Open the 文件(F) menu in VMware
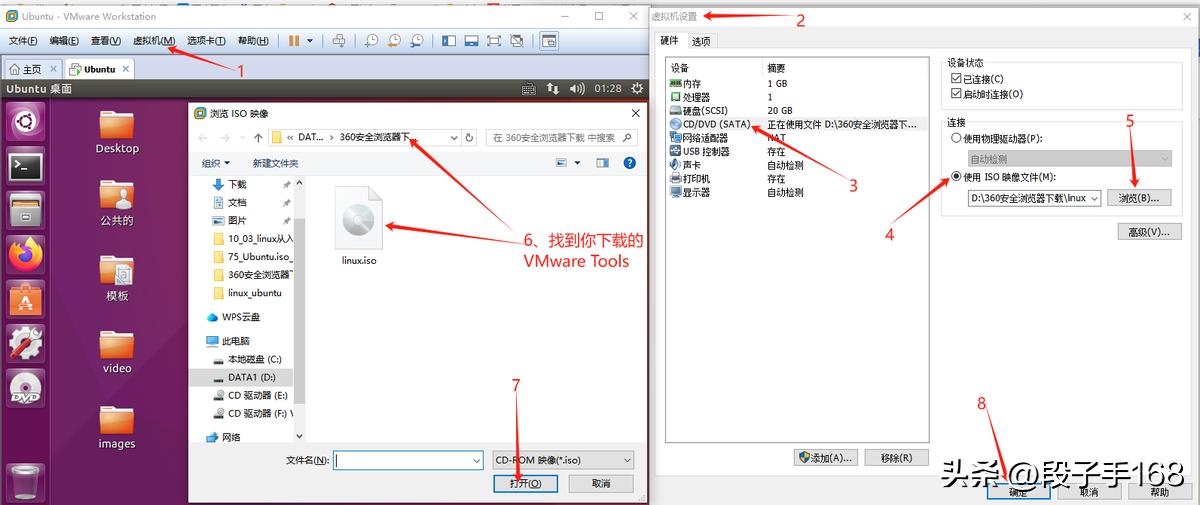The image size is (1200, 505). [23, 41]
